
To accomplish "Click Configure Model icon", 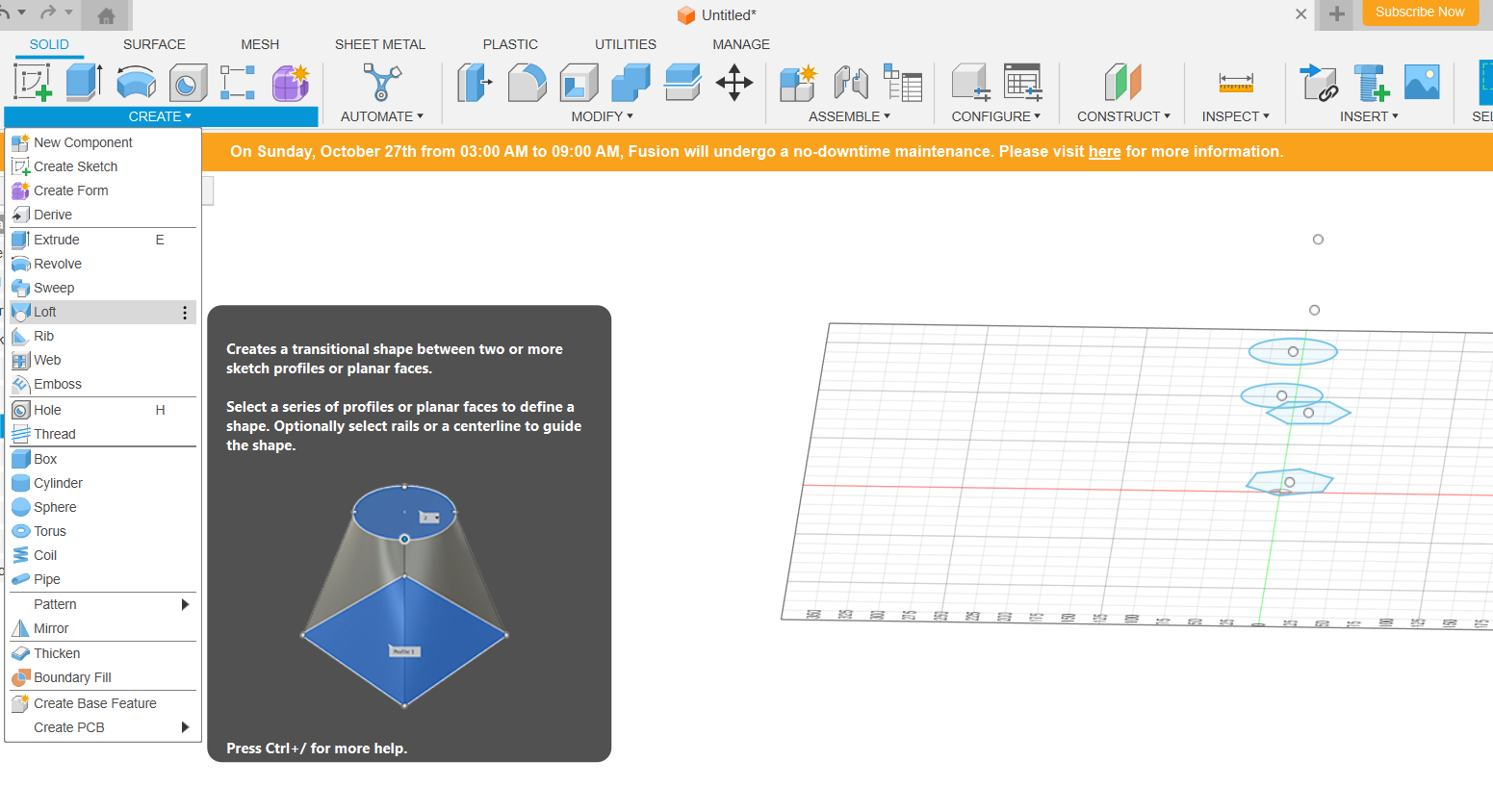I will [x=970, y=83].
